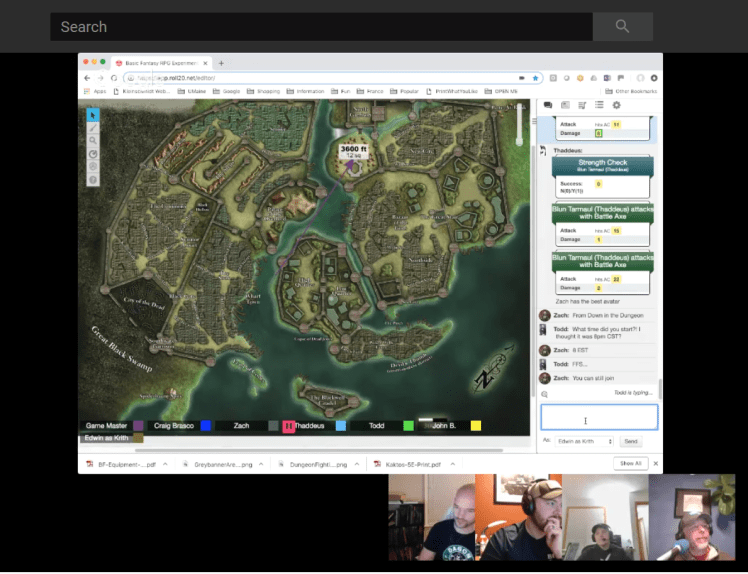Click the chat message input box

pos(598,418)
